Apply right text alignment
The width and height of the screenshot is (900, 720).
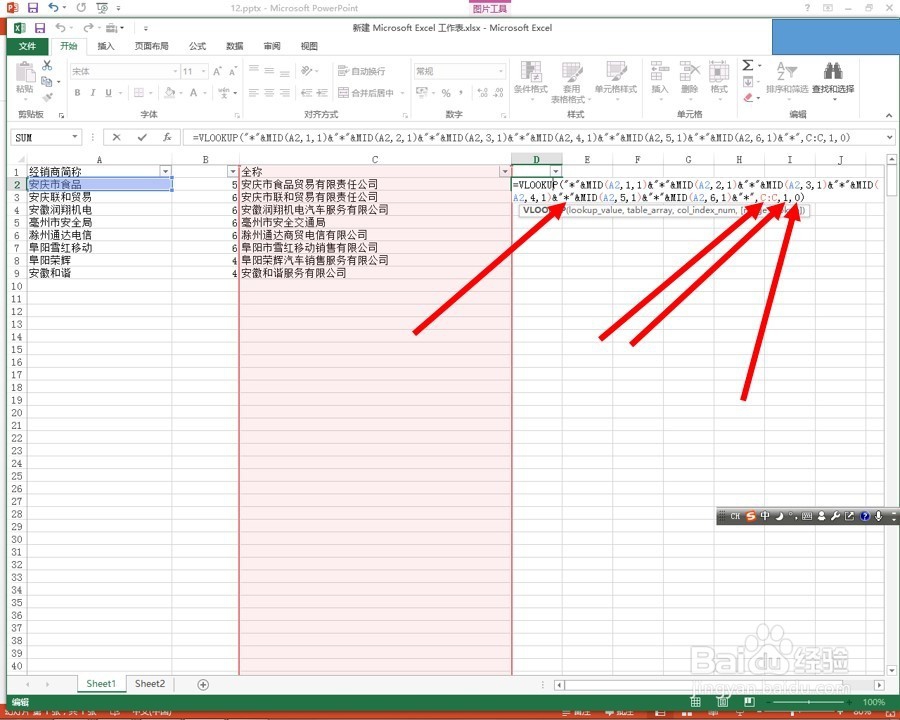(x=285, y=92)
